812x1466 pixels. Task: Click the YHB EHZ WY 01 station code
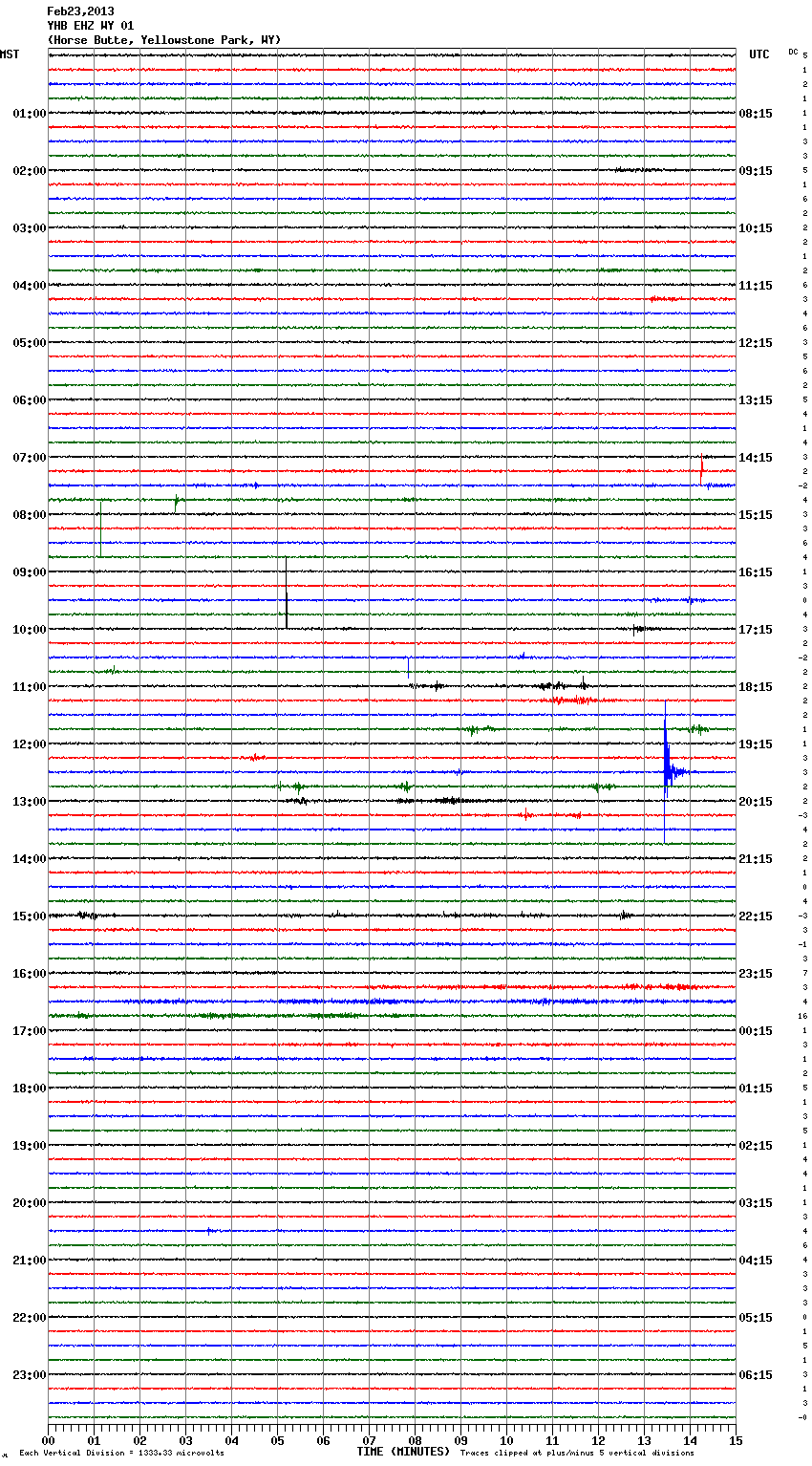pos(90,26)
